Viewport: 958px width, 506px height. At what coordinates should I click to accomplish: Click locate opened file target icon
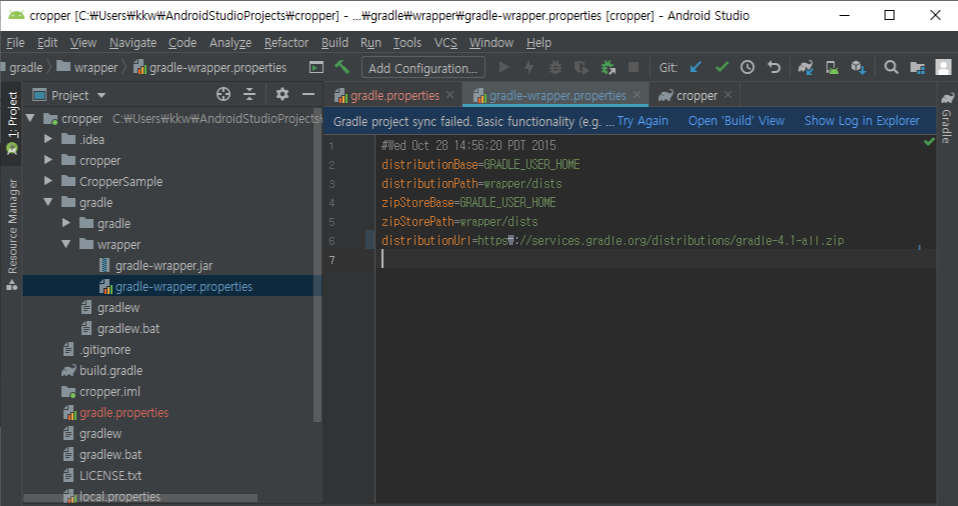pos(224,94)
